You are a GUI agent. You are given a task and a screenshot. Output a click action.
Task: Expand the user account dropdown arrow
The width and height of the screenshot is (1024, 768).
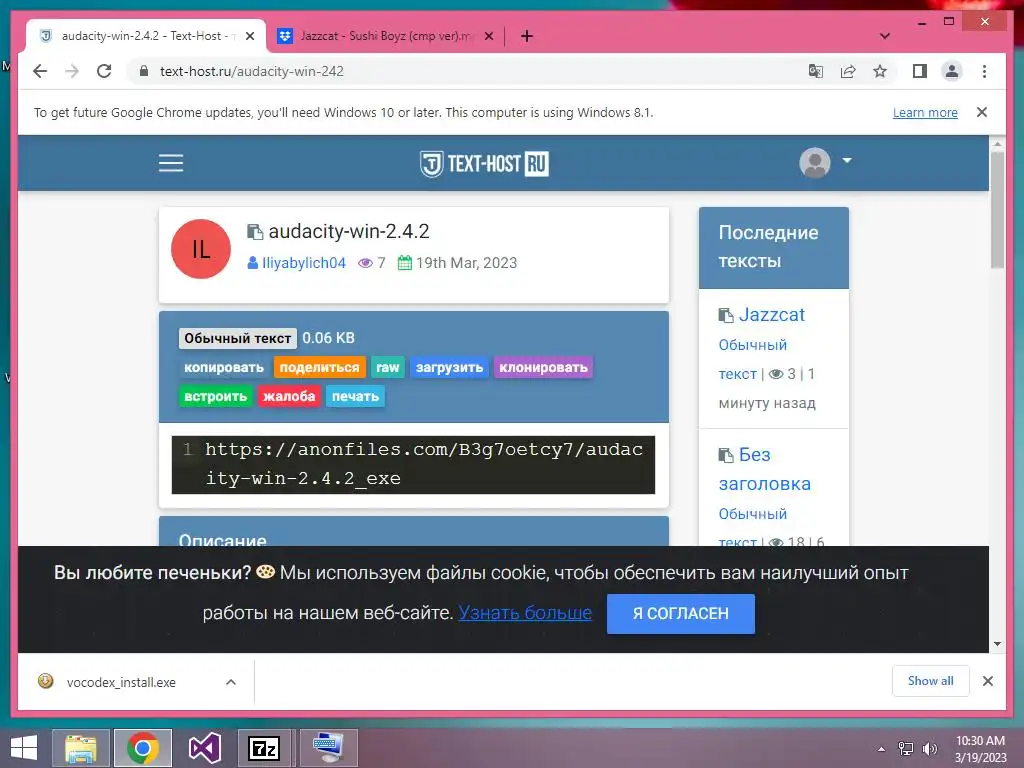(847, 161)
